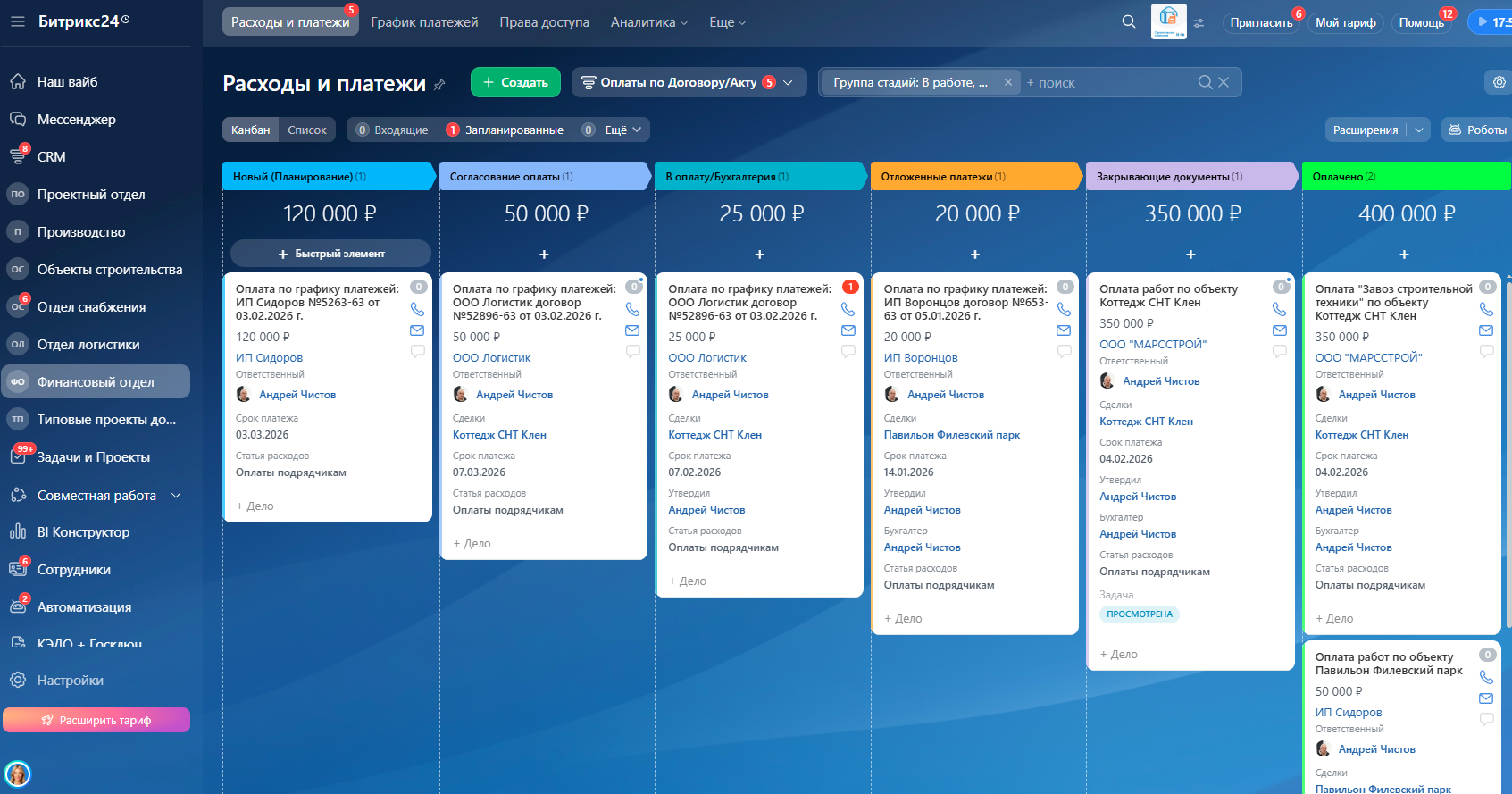Click the green Создать button

(515, 82)
